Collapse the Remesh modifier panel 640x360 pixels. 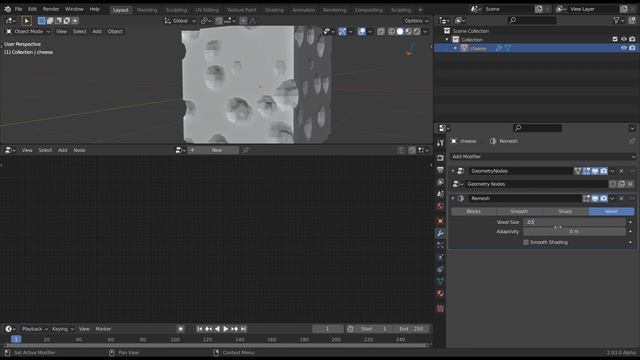453,198
